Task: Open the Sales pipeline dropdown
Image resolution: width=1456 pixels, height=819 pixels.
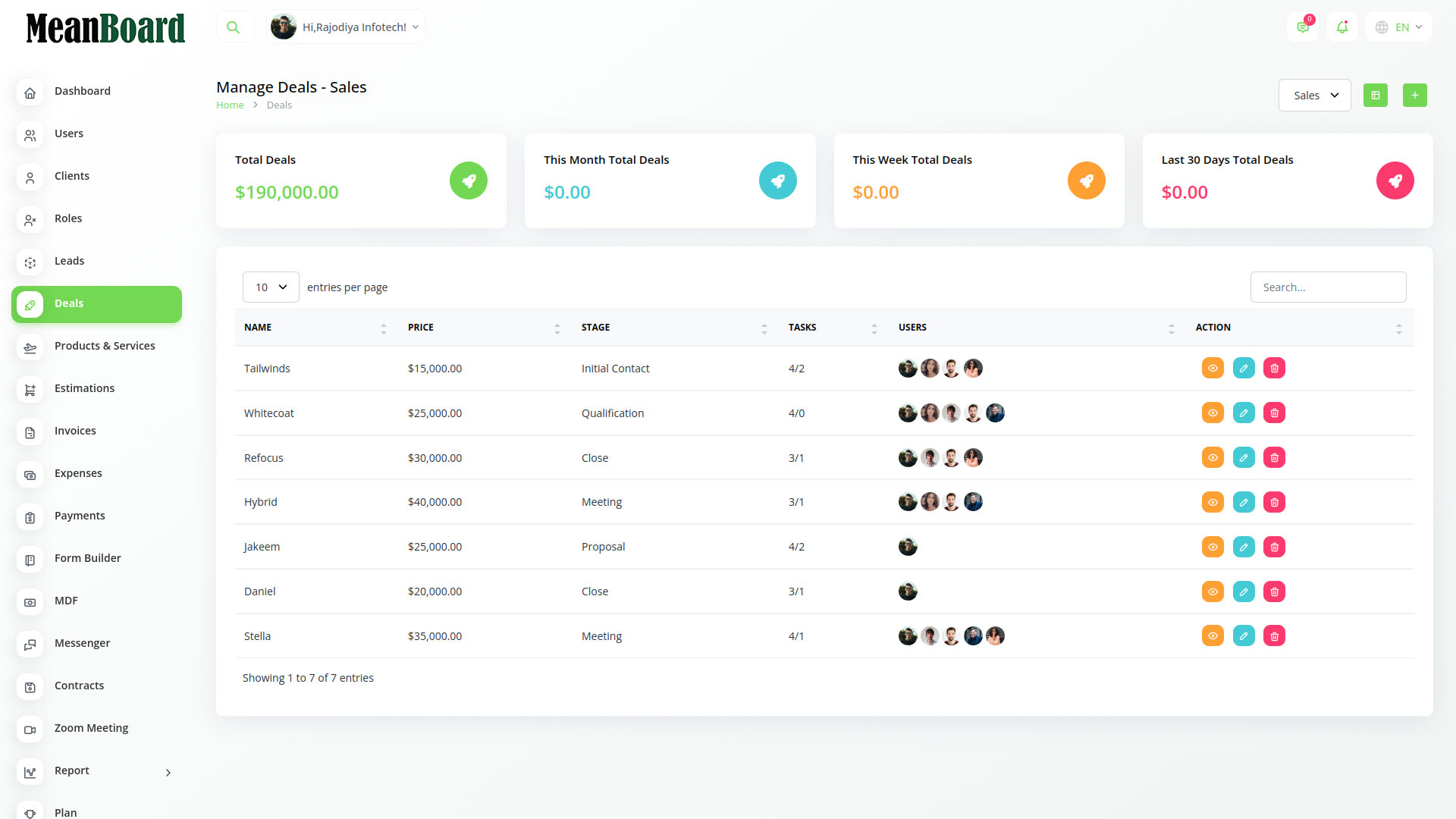Action: coord(1315,96)
